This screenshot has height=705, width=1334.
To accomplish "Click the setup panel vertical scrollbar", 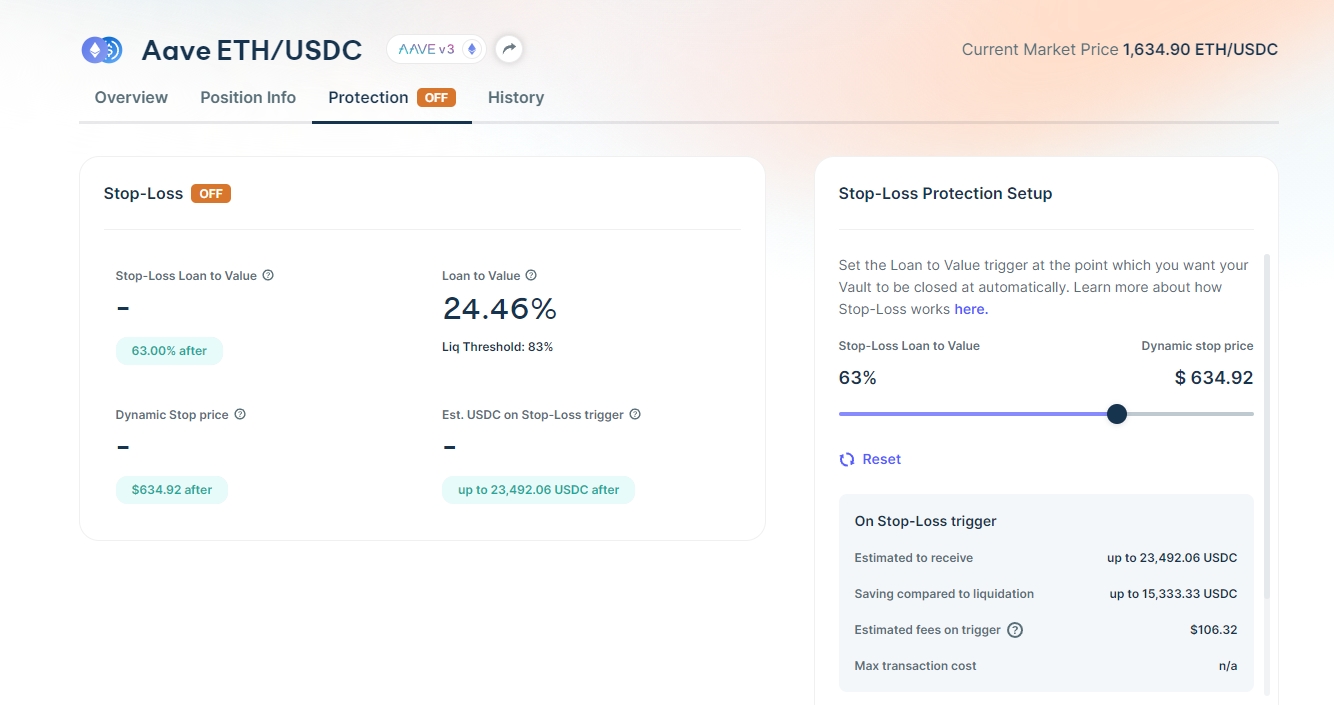I will tap(1267, 425).
